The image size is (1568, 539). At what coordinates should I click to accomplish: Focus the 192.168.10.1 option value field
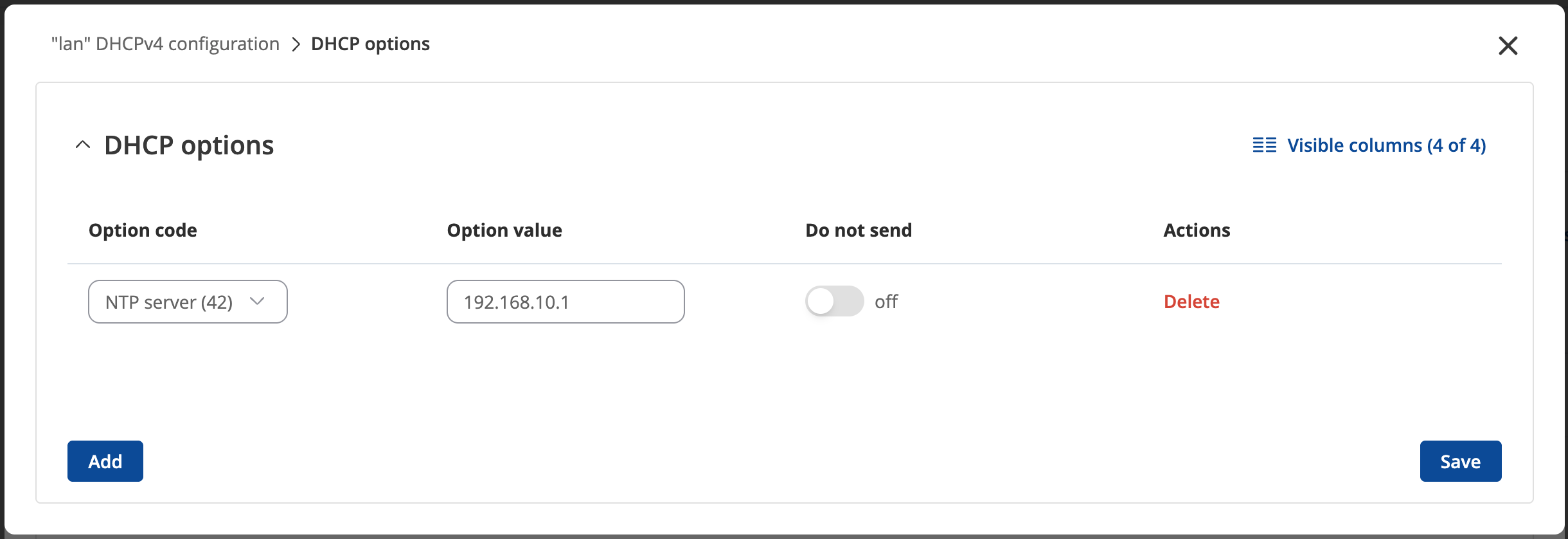(x=565, y=302)
